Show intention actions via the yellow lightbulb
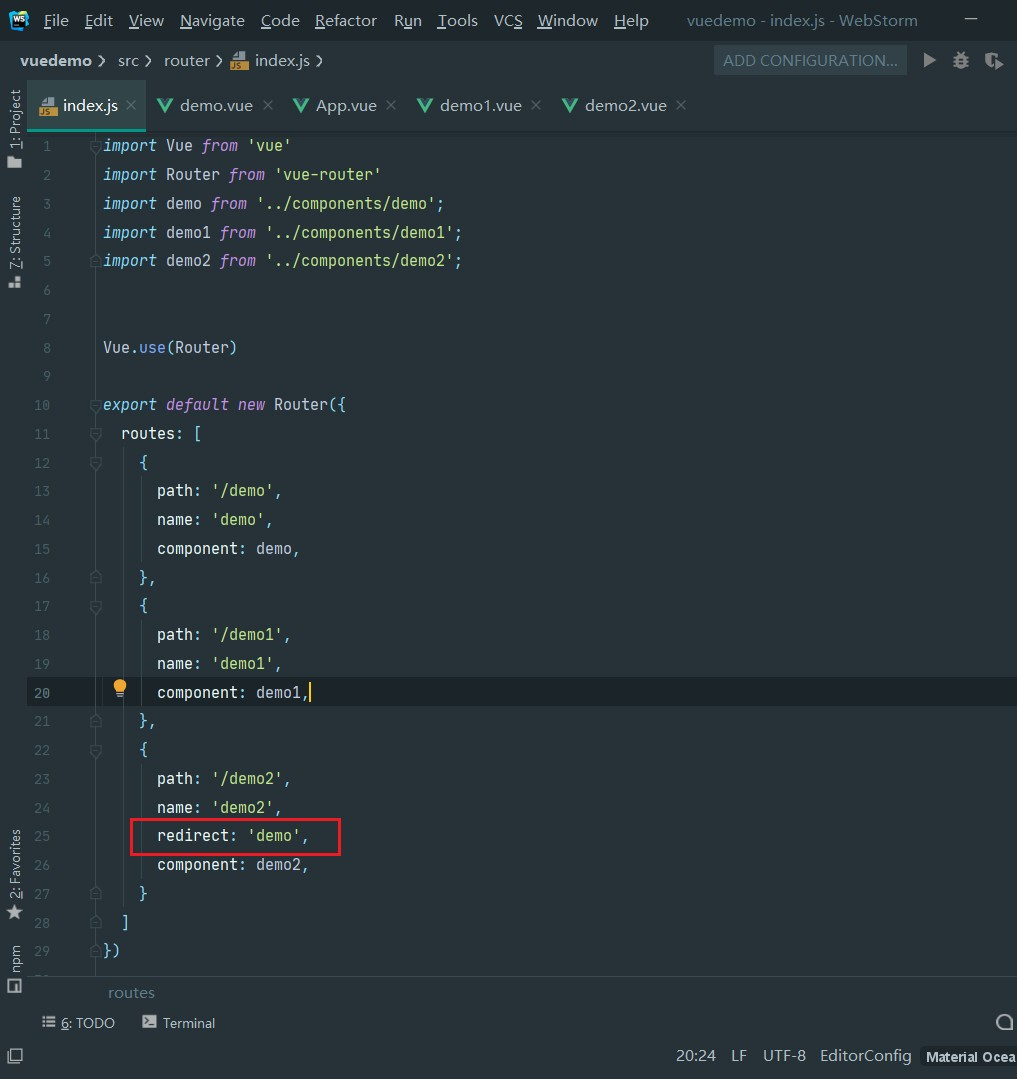Viewport: 1017px width, 1079px height. pos(120,687)
